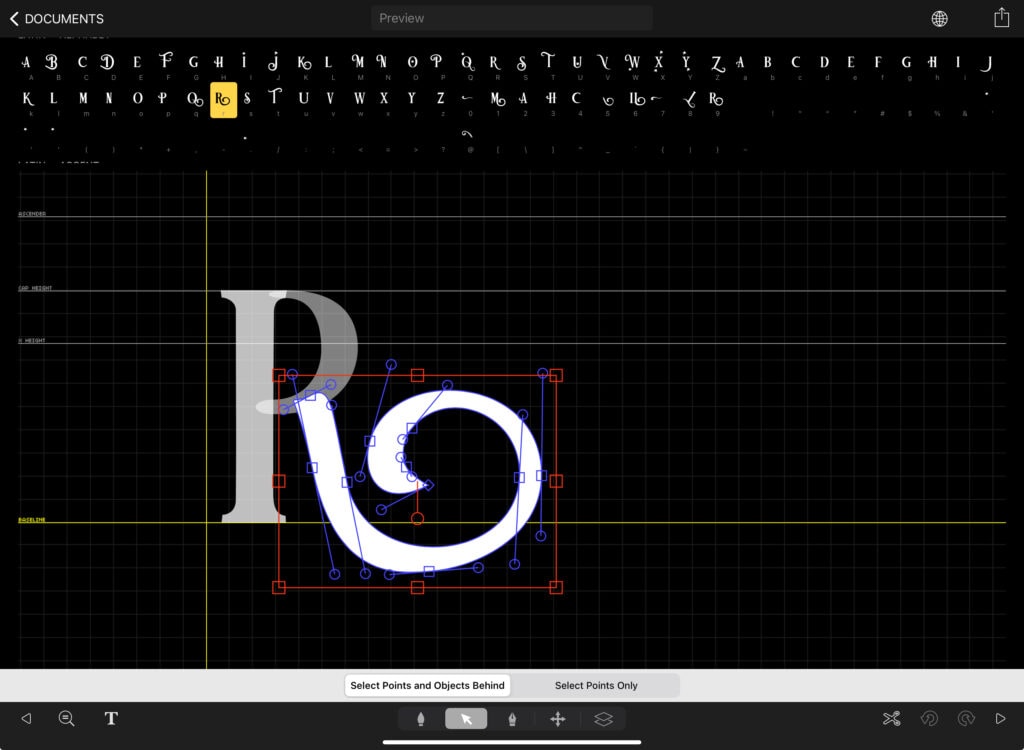Select the uppercase Z glyph cell
This screenshot has width=1024, height=750.
click(716, 64)
